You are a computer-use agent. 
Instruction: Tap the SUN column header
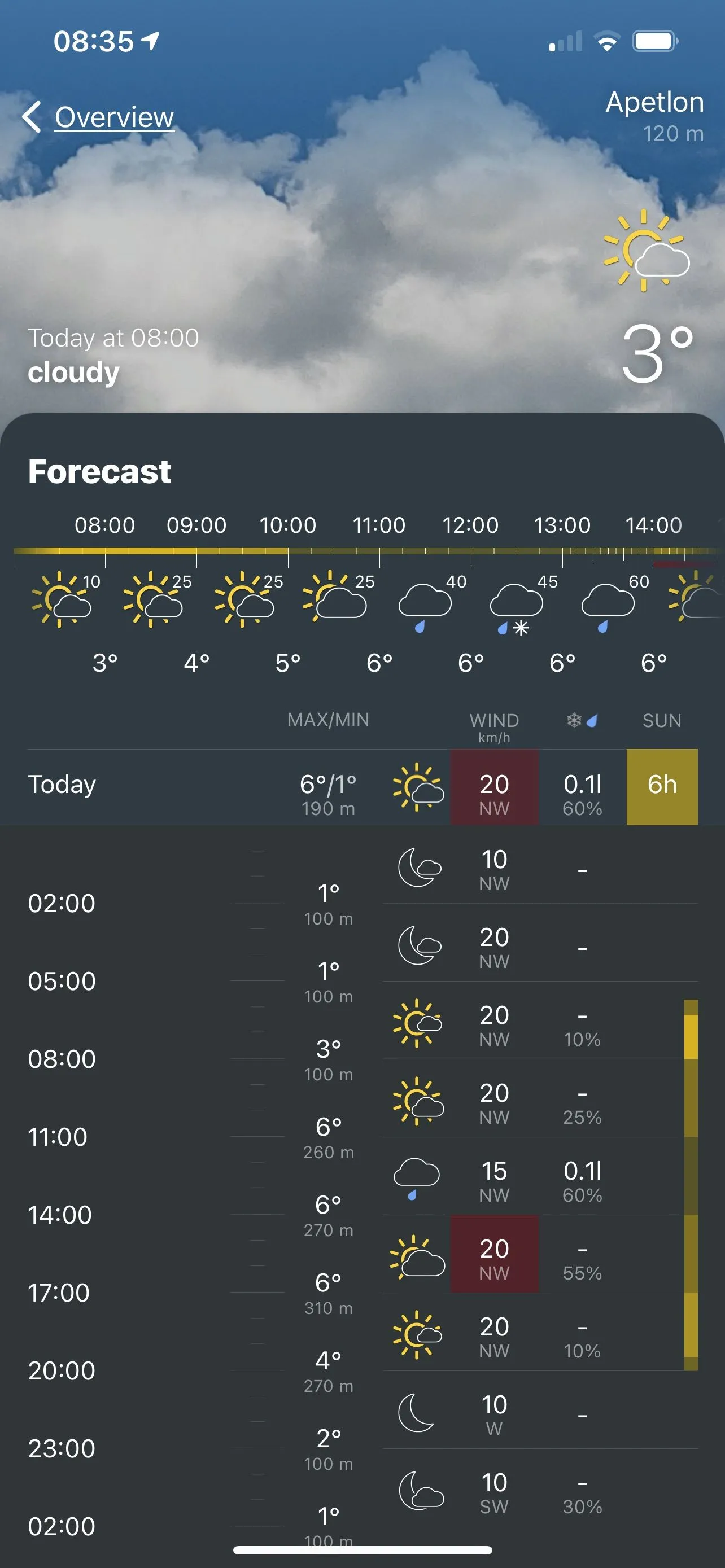pos(662,721)
